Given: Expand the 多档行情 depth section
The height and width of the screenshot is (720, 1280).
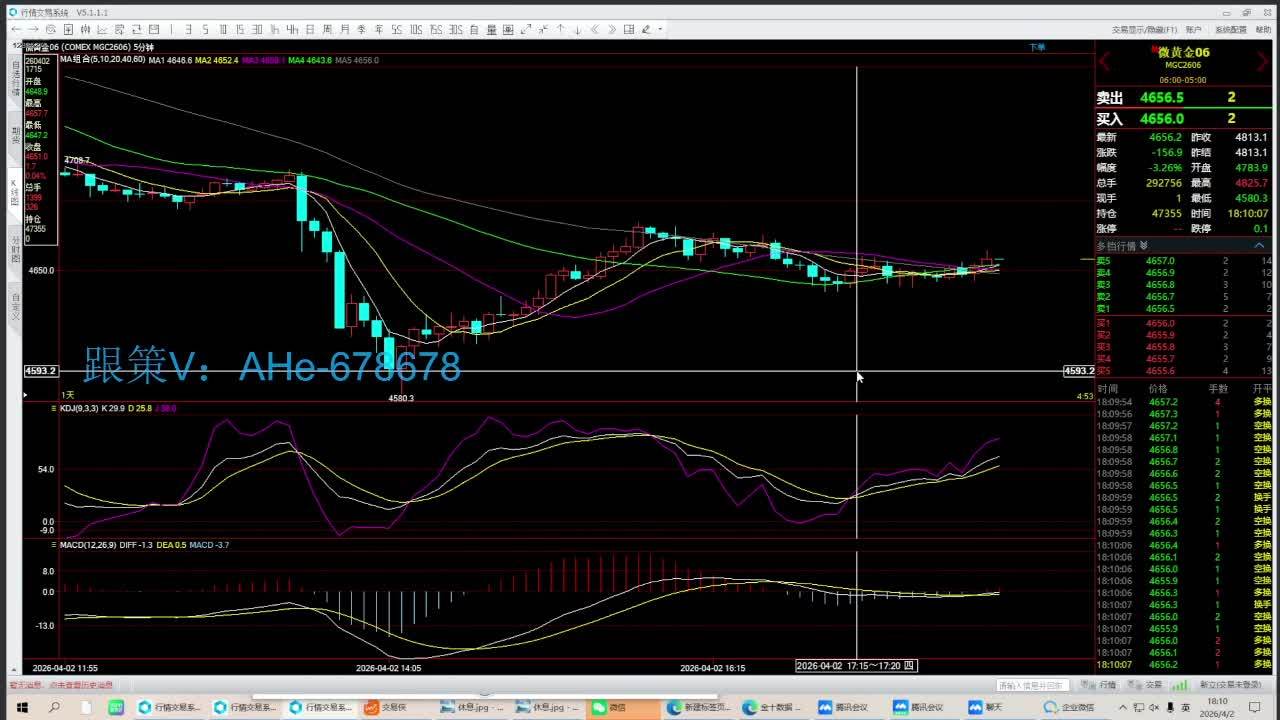Looking at the screenshot, I should coord(1122,245).
